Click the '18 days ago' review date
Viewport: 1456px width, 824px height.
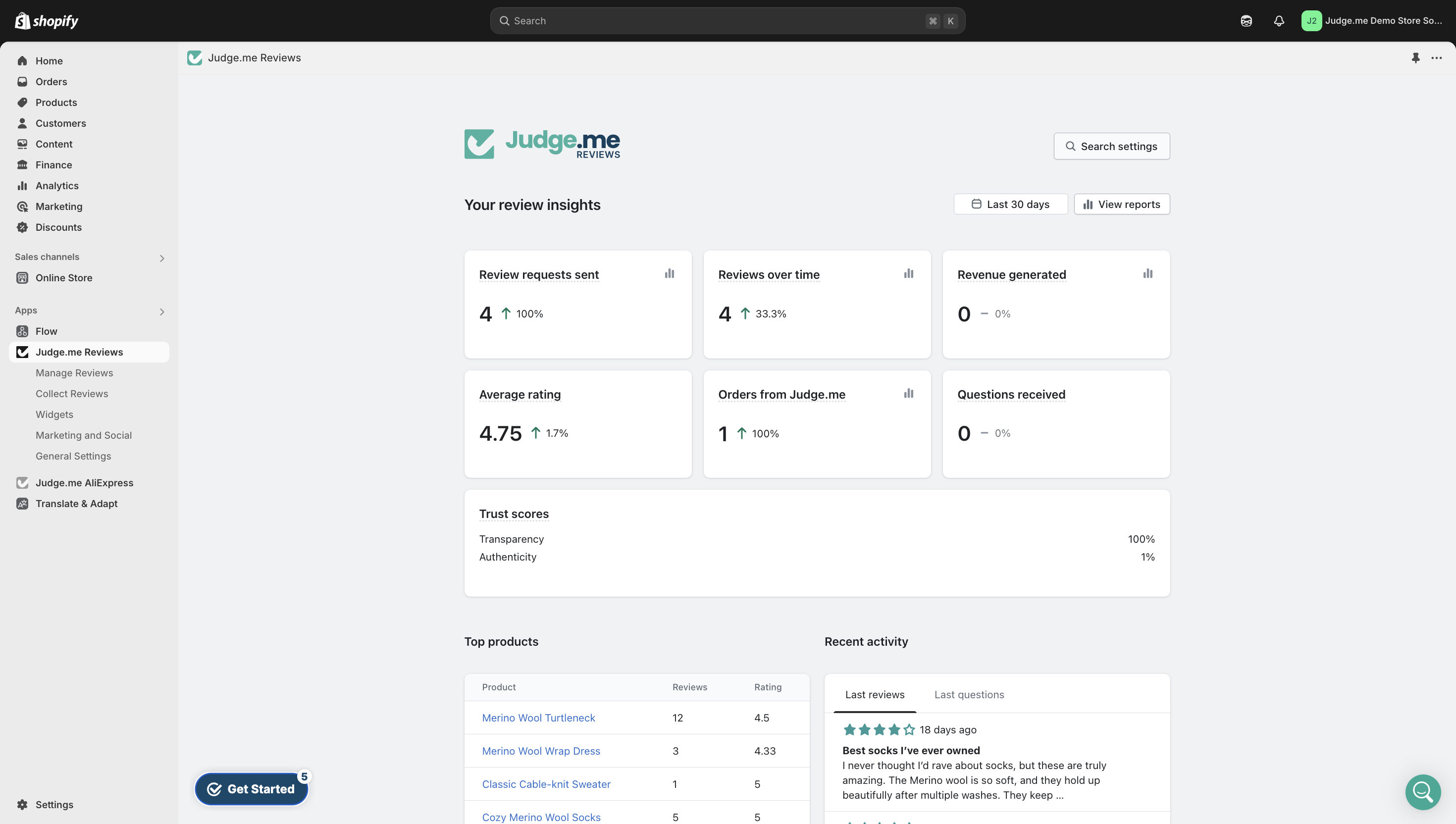948,730
